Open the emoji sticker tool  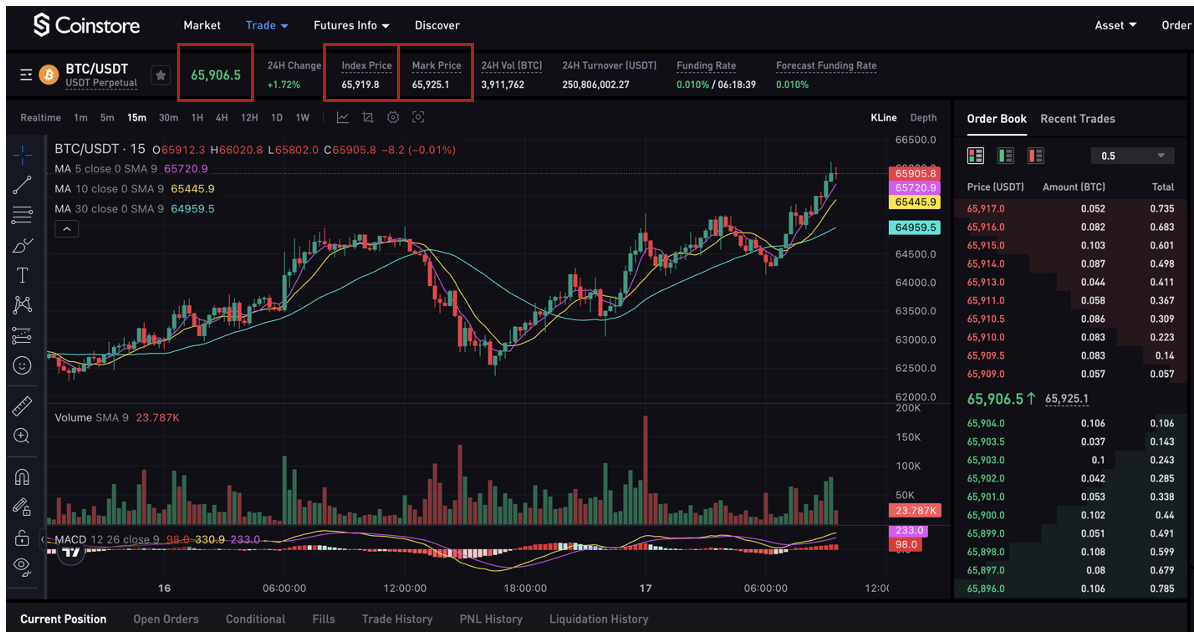[22, 366]
